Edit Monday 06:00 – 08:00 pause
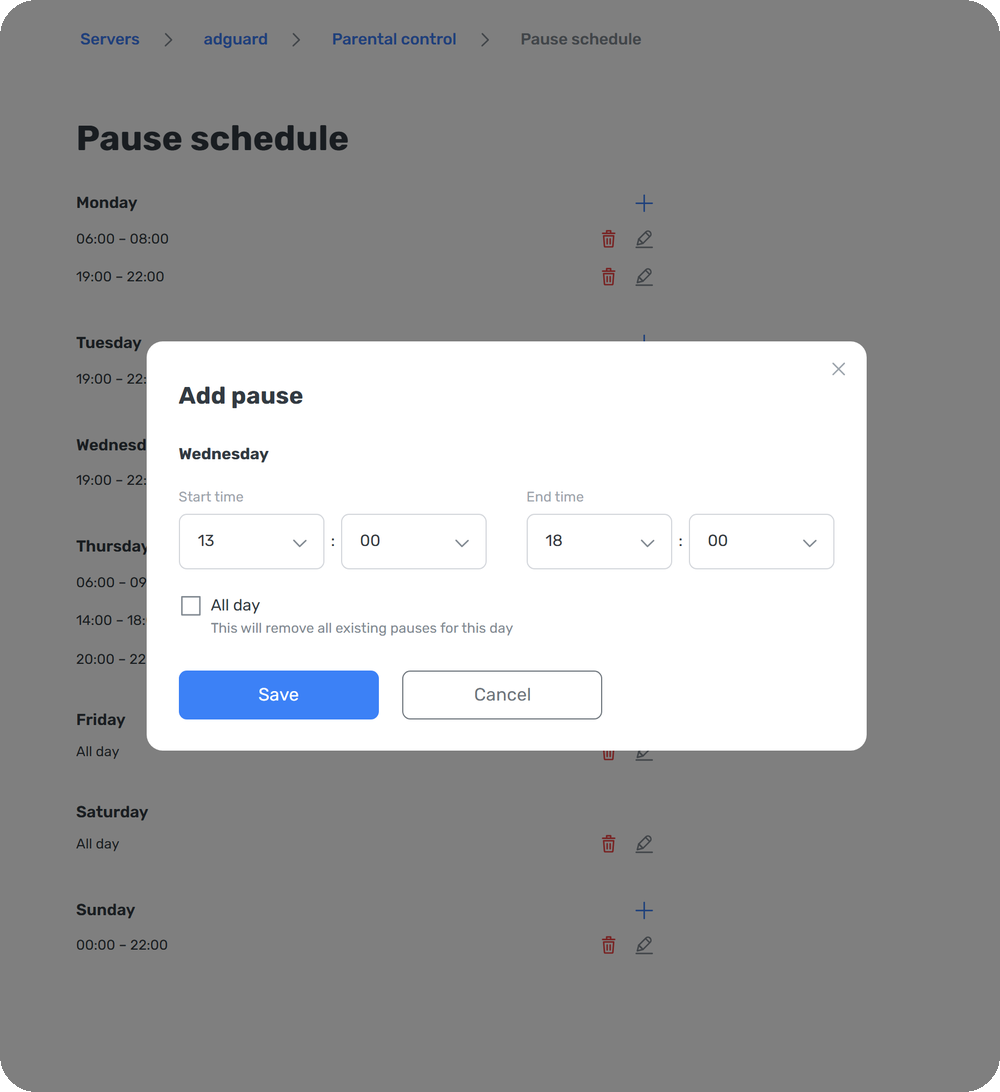This screenshot has width=1000, height=1092. [643, 239]
